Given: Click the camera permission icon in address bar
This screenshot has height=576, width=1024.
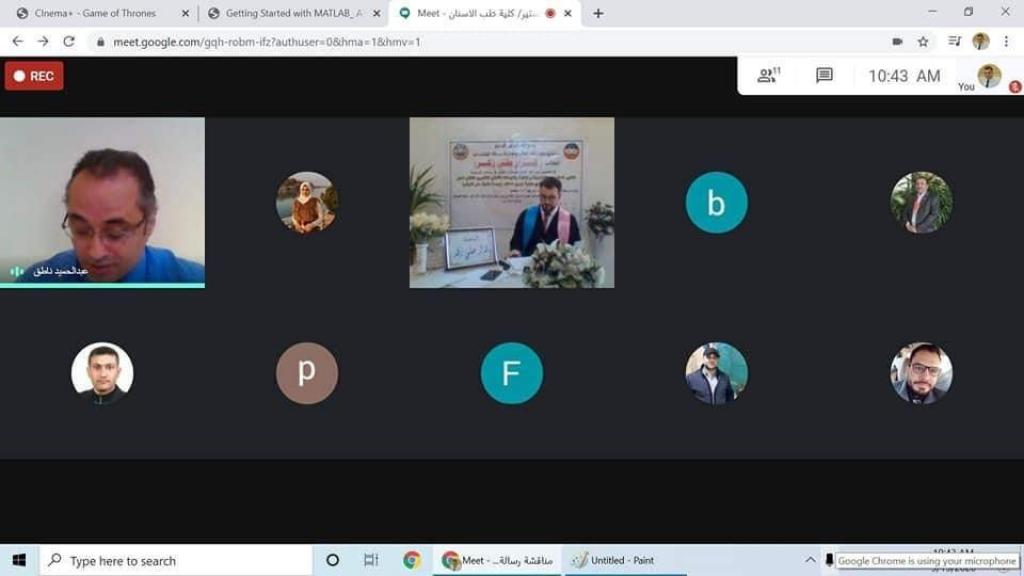Looking at the screenshot, I should tap(897, 42).
